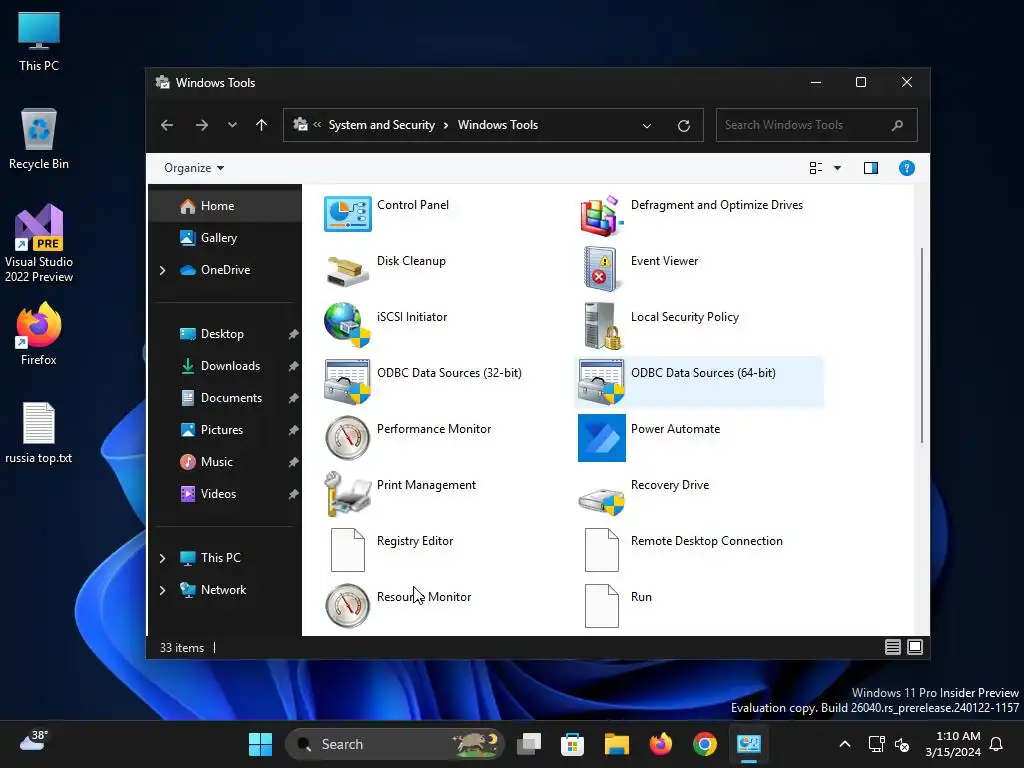
Task: Select the This PC desktop icon
Action: 39,41
